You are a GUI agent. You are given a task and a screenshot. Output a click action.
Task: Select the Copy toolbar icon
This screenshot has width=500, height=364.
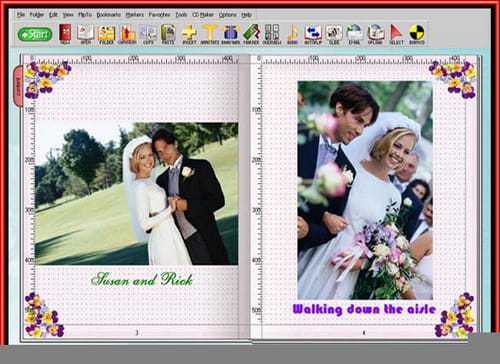(x=148, y=34)
